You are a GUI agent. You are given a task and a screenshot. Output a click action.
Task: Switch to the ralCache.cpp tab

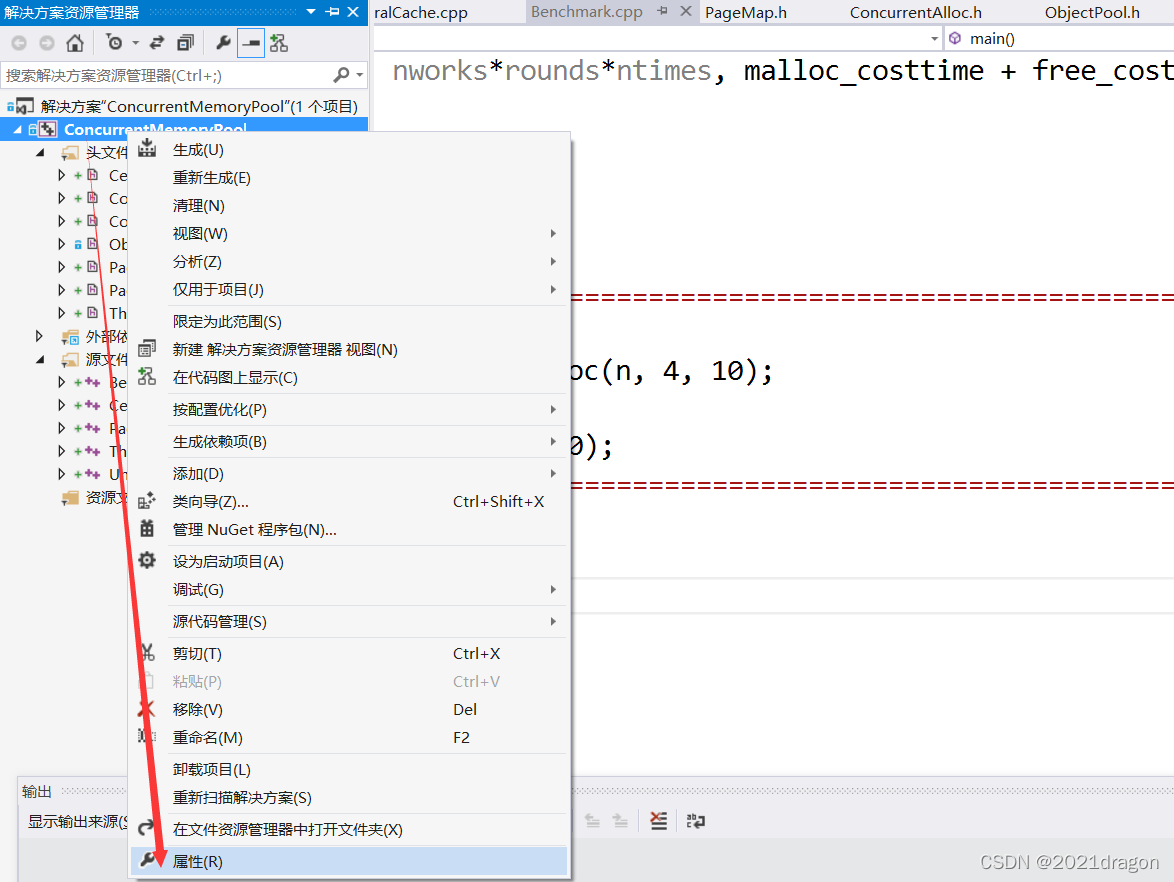point(421,13)
